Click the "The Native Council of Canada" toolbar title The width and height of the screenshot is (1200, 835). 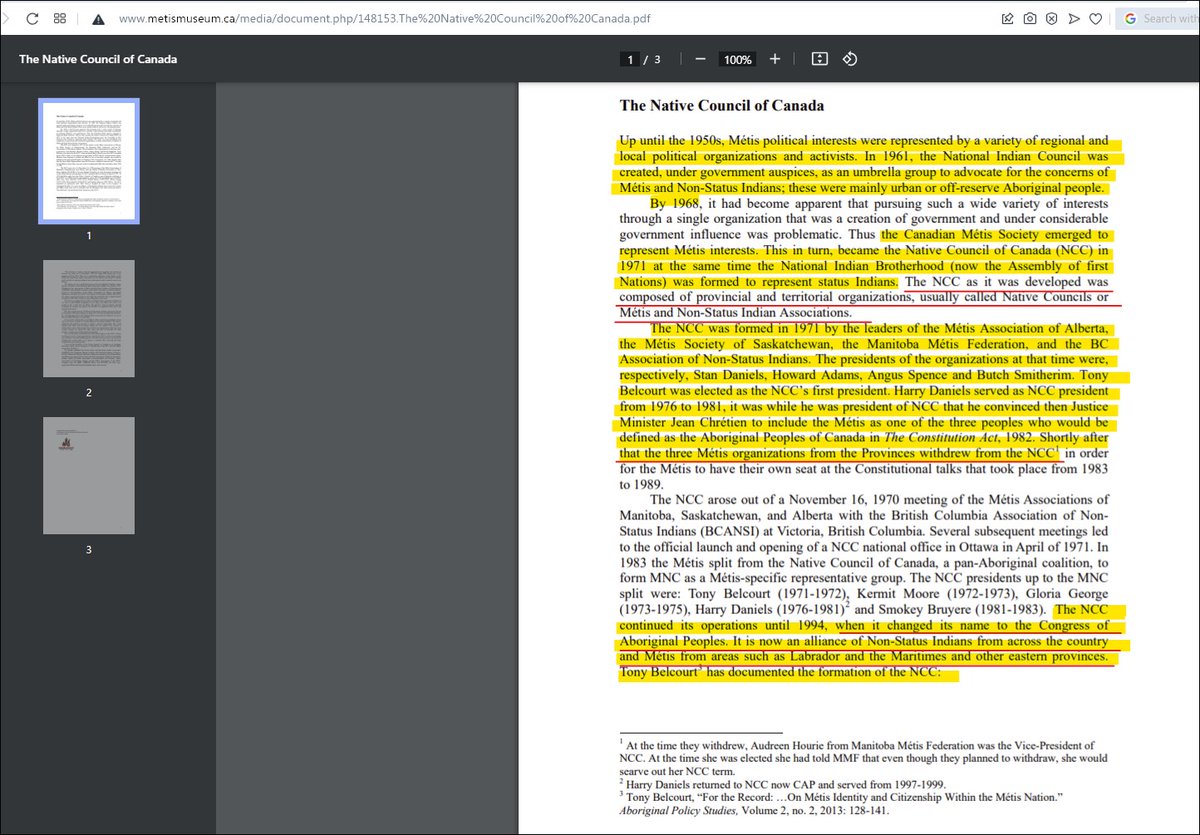[98, 59]
